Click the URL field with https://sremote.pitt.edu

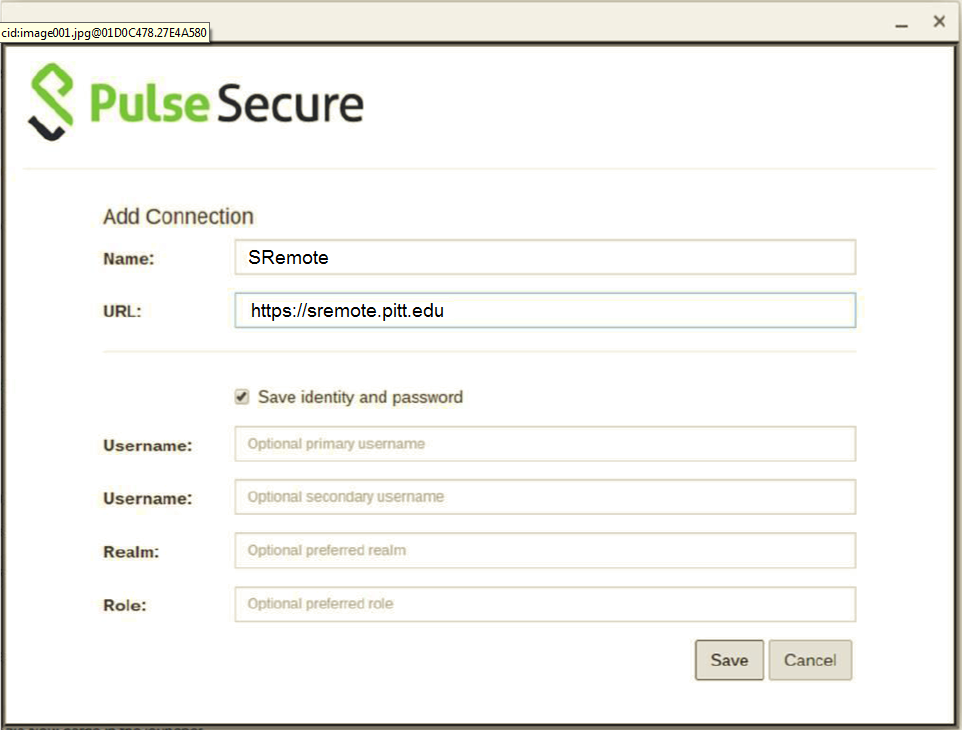pyautogui.click(x=545, y=310)
